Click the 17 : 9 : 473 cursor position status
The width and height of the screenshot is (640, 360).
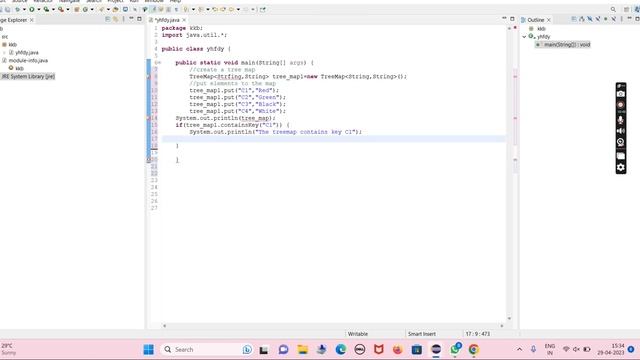(x=478, y=334)
